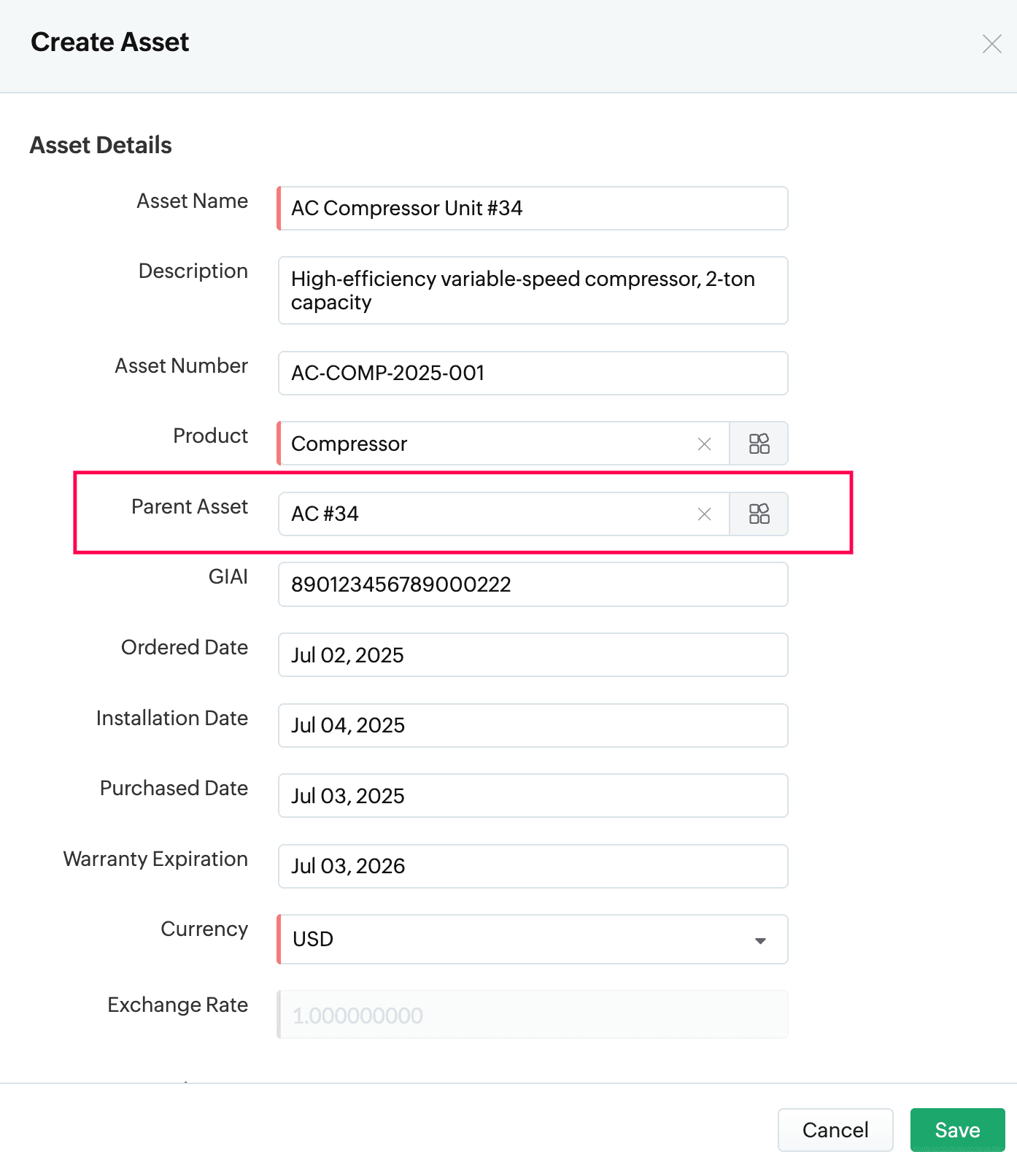Edit the Asset Name field
Image resolution: width=1017 pixels, height=1176 pixels.
tap(533, 209)
